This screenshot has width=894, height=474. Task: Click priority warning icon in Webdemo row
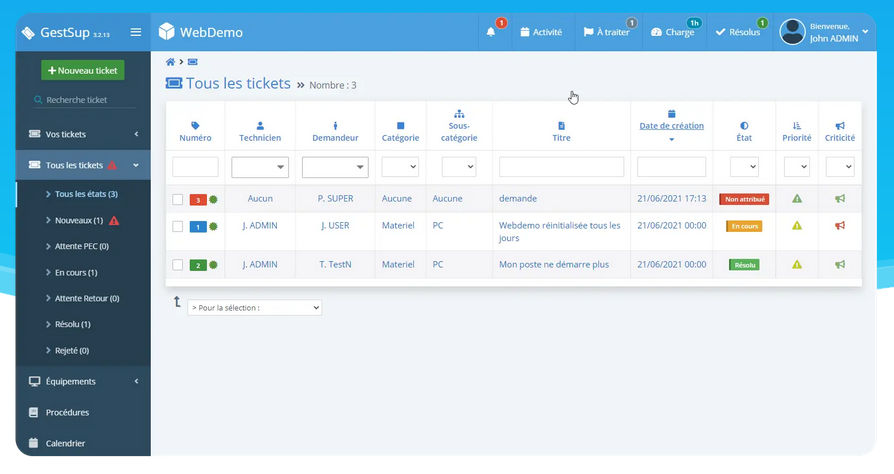797,225
